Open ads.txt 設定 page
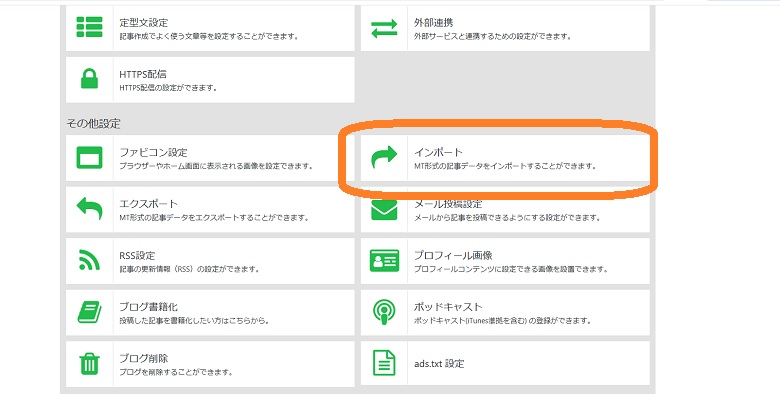The height and width of the screenshot is (394, 780). tap(505, 364)
